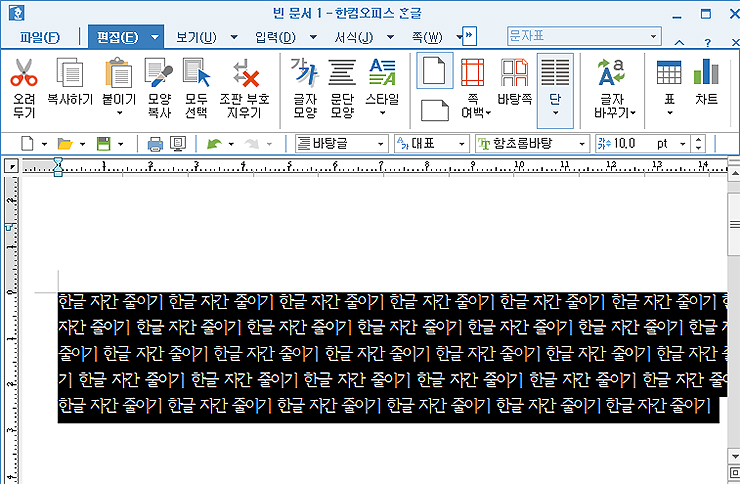Click the vertical scrollbar thumb
The image size is (740, 484).
click(x=734, y=224)
